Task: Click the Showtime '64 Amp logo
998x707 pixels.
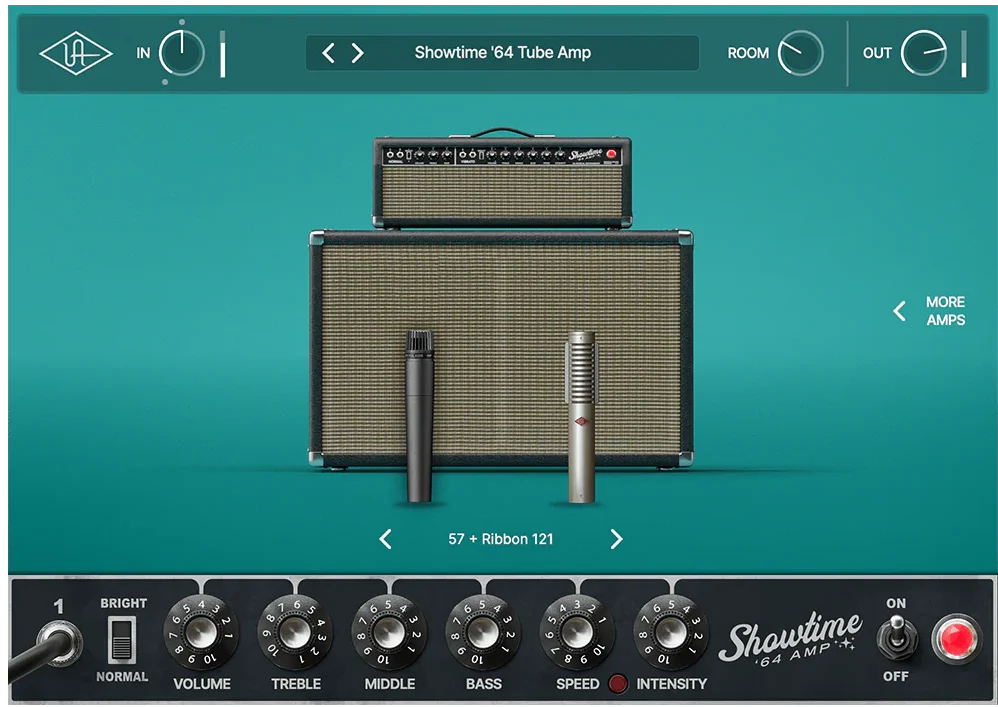Action: point(789,637)
